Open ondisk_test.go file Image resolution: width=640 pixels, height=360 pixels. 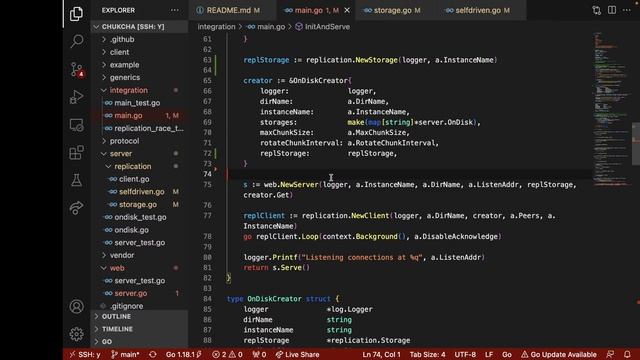coord(140,217)
